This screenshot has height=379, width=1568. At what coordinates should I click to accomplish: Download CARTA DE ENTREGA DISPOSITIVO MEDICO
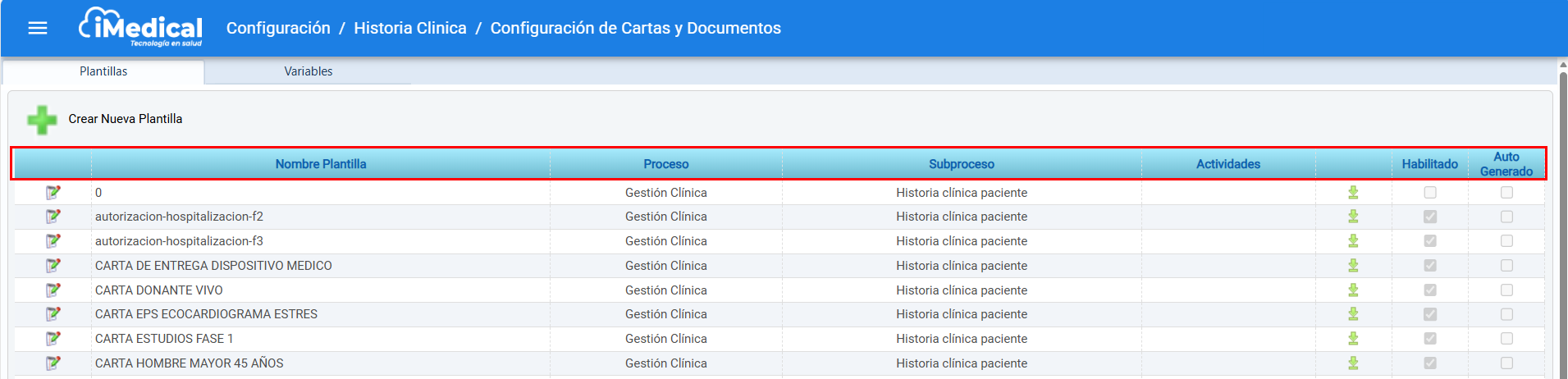click(x=1353, y=266)
